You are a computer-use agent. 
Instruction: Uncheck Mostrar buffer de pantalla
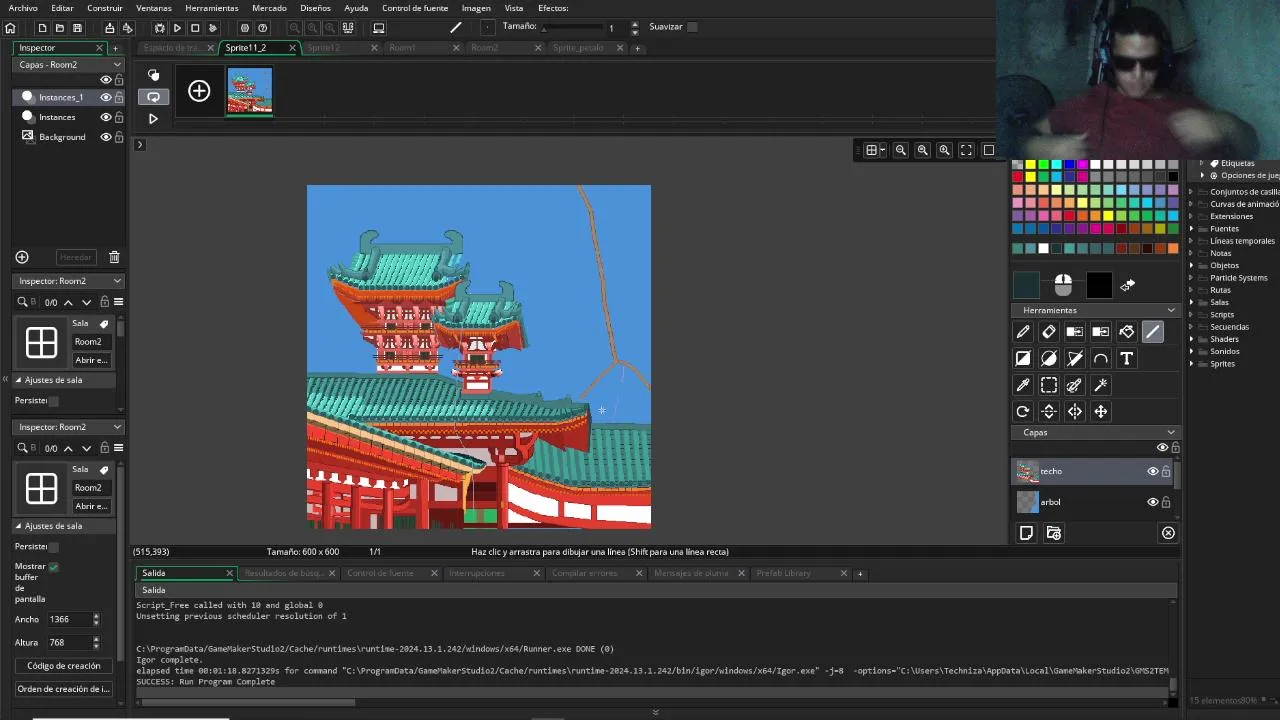54,567
